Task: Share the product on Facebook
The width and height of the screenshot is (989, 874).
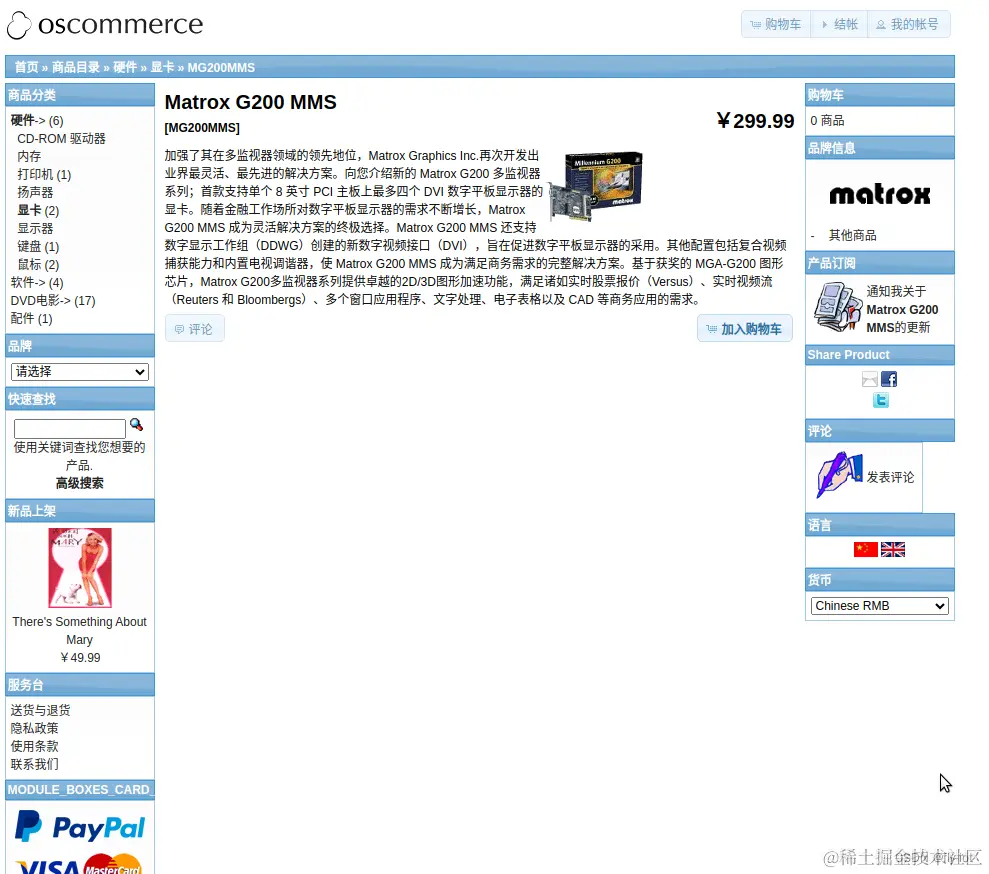Action: pos(888,379)
